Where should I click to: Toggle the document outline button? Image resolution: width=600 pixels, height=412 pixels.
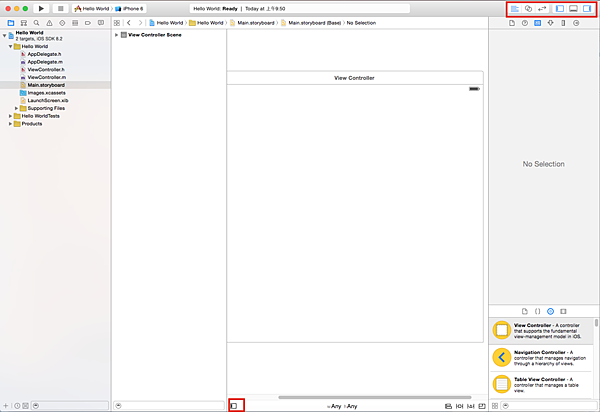[x=234, y=405]
